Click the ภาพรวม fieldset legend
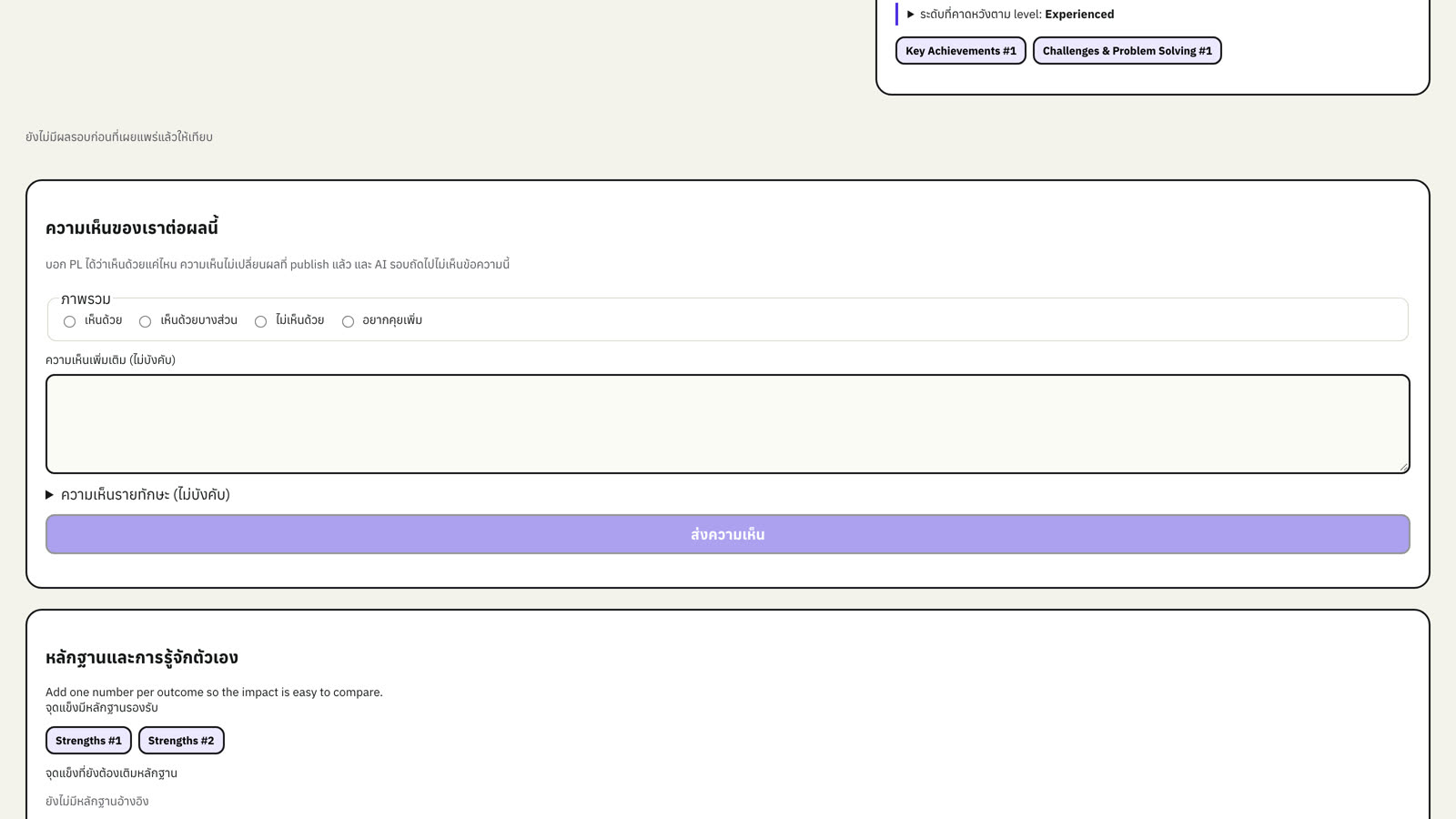 86,299
